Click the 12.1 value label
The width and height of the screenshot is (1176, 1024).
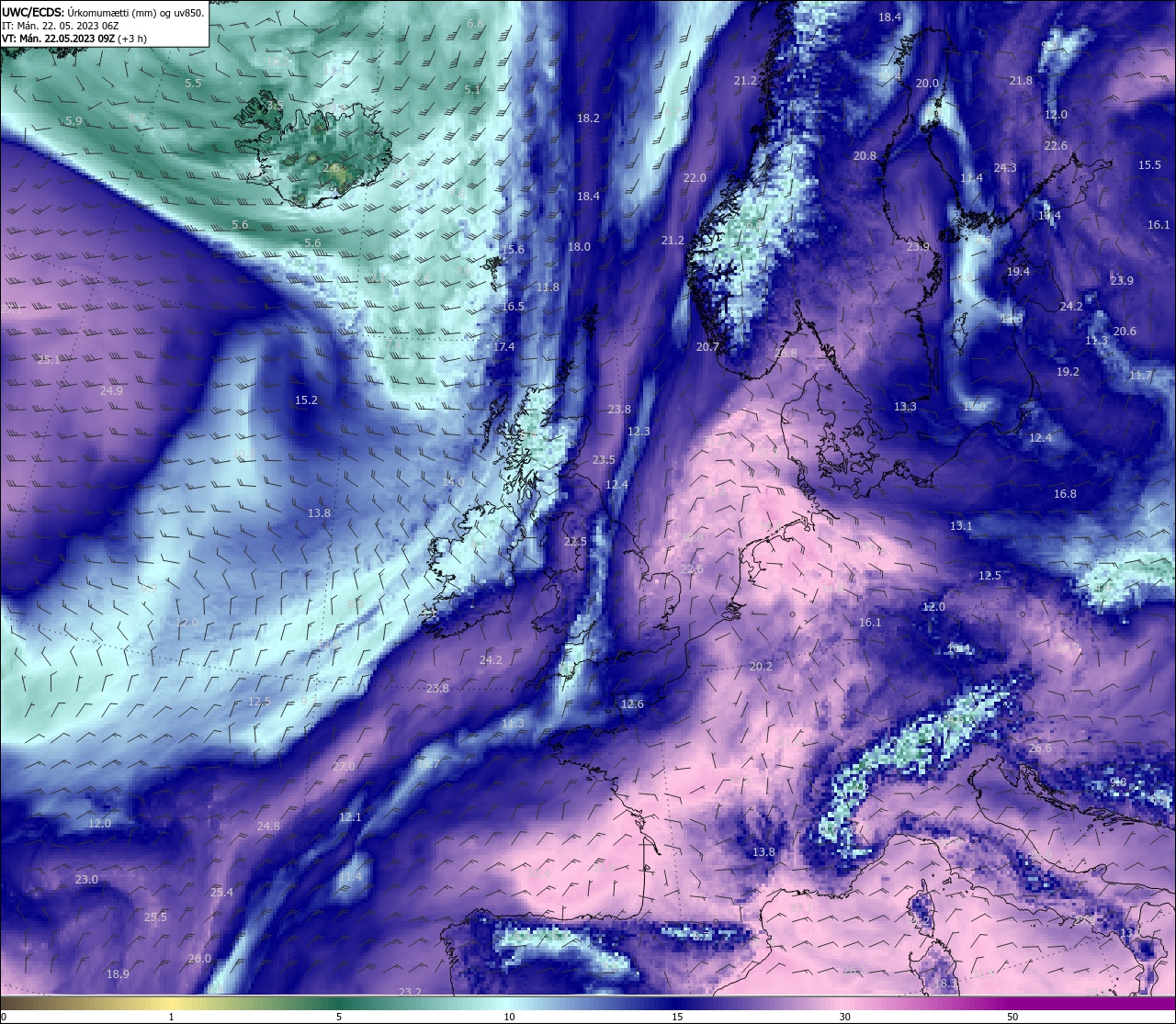(350, 816)
